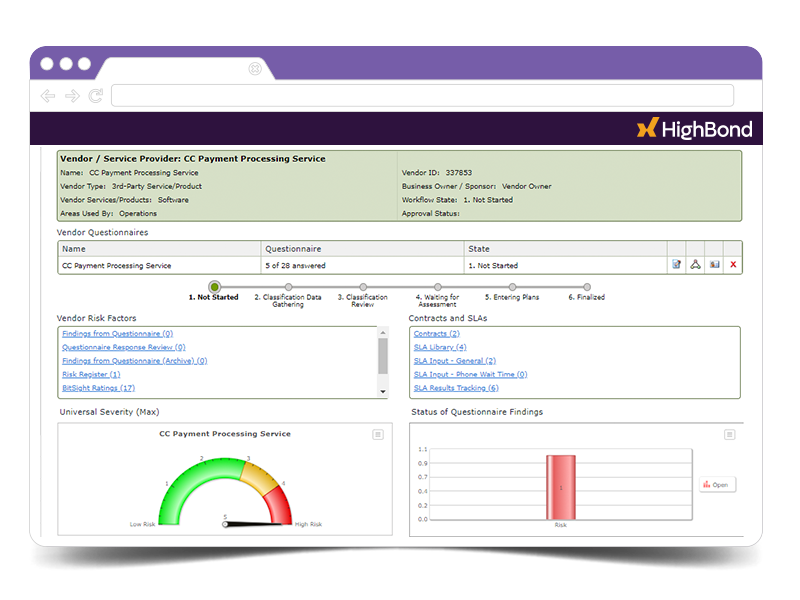Viewport: 800px width, 600px height.
Task: Close the browser tab with the X icon
Action: pos(255,68)
